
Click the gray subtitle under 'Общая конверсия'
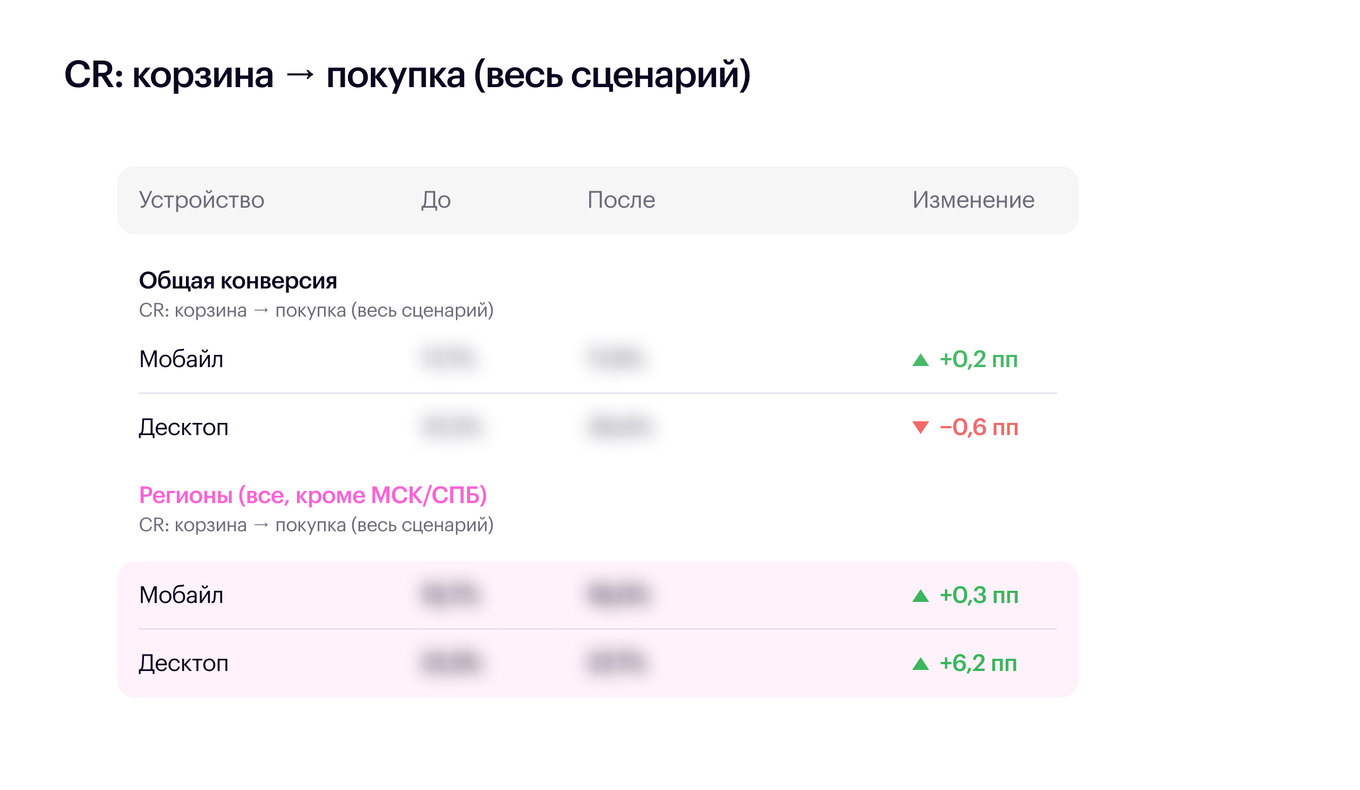coord(316,311)
